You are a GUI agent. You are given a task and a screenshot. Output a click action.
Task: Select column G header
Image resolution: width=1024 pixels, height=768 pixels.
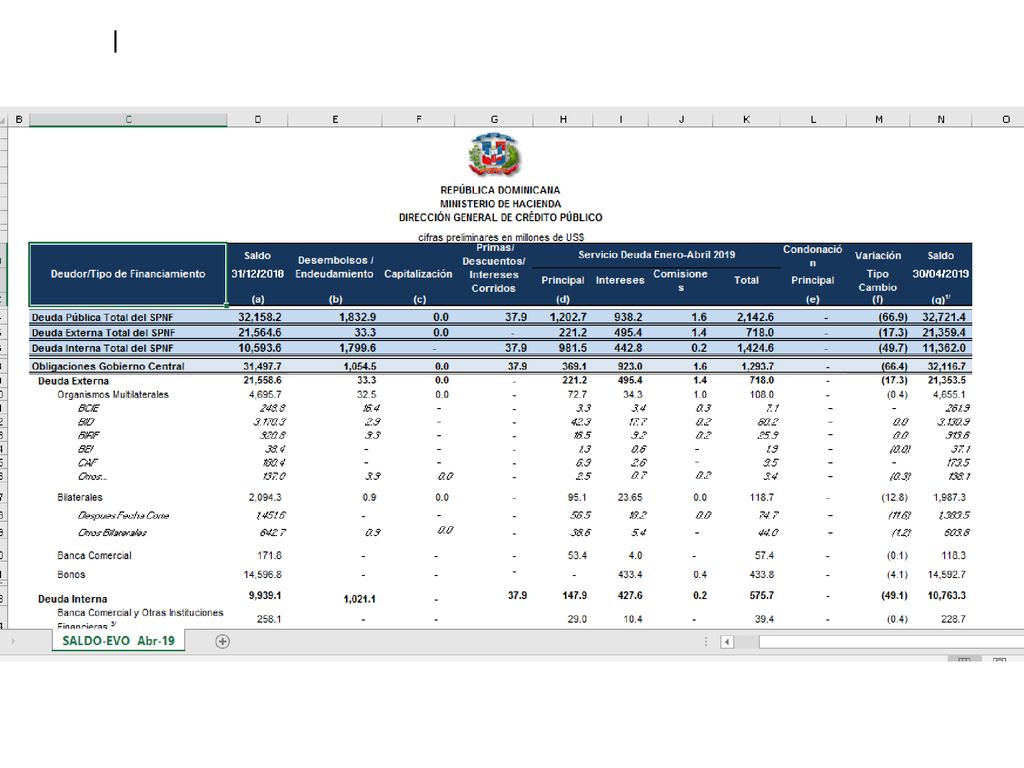(x=494, y=120)
